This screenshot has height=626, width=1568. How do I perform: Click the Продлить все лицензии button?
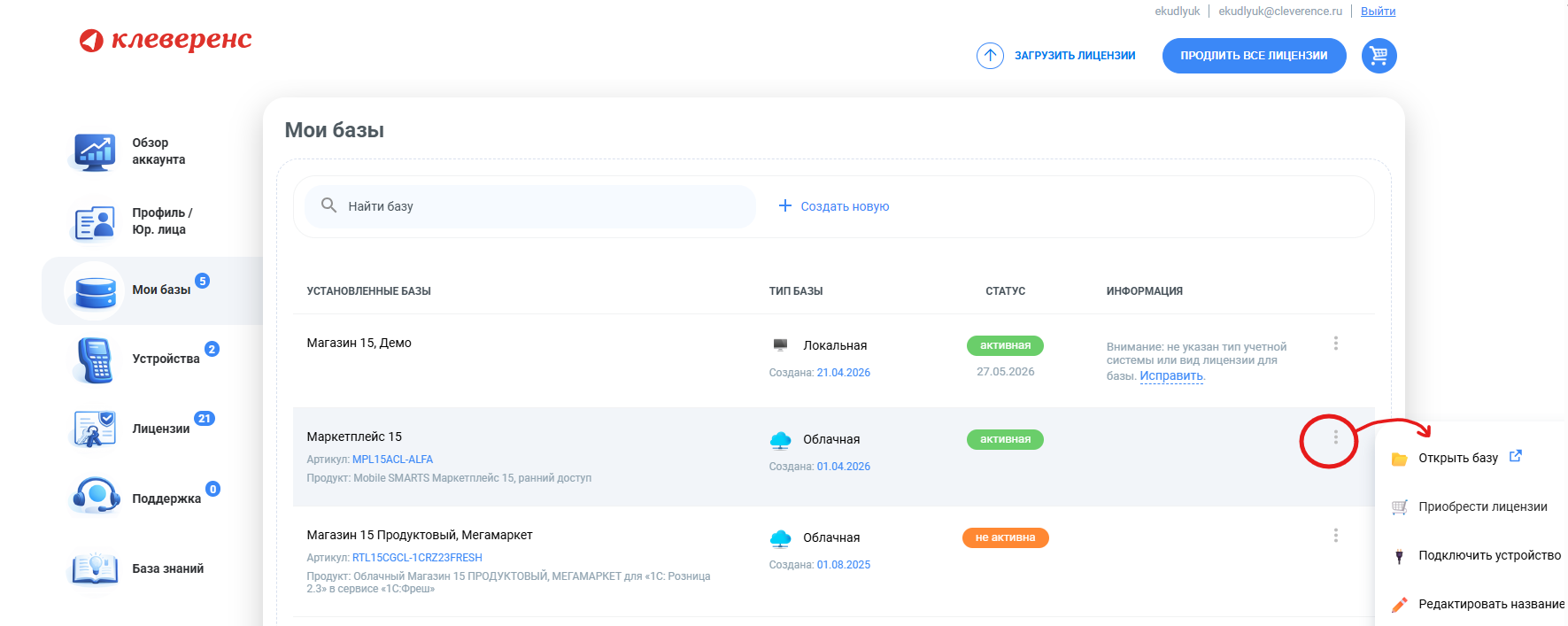point(1254,56)
